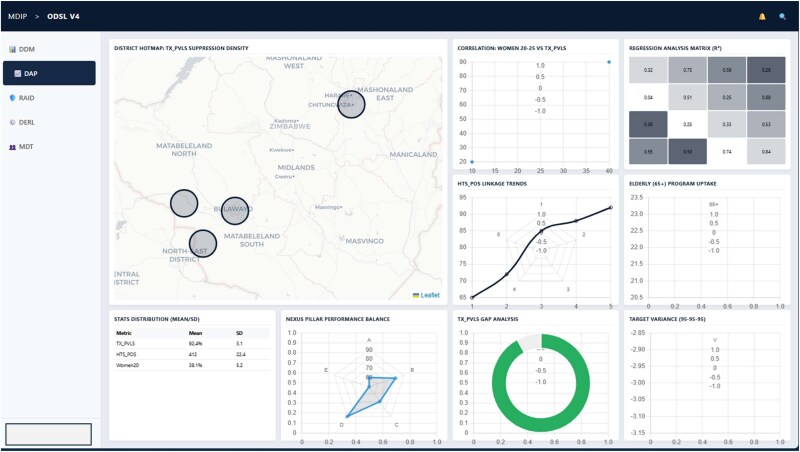Go to MDIP breadcrumb link
800x452 pixels.
point(17,16)
